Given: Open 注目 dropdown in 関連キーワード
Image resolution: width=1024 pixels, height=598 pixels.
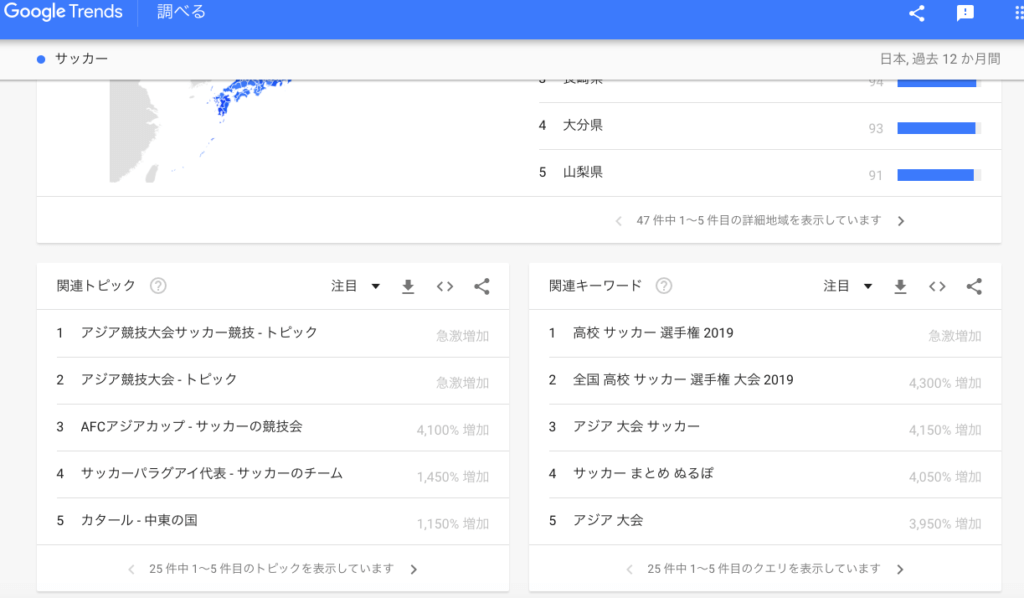Looking at the screenshot, I should tap(848, 286).
